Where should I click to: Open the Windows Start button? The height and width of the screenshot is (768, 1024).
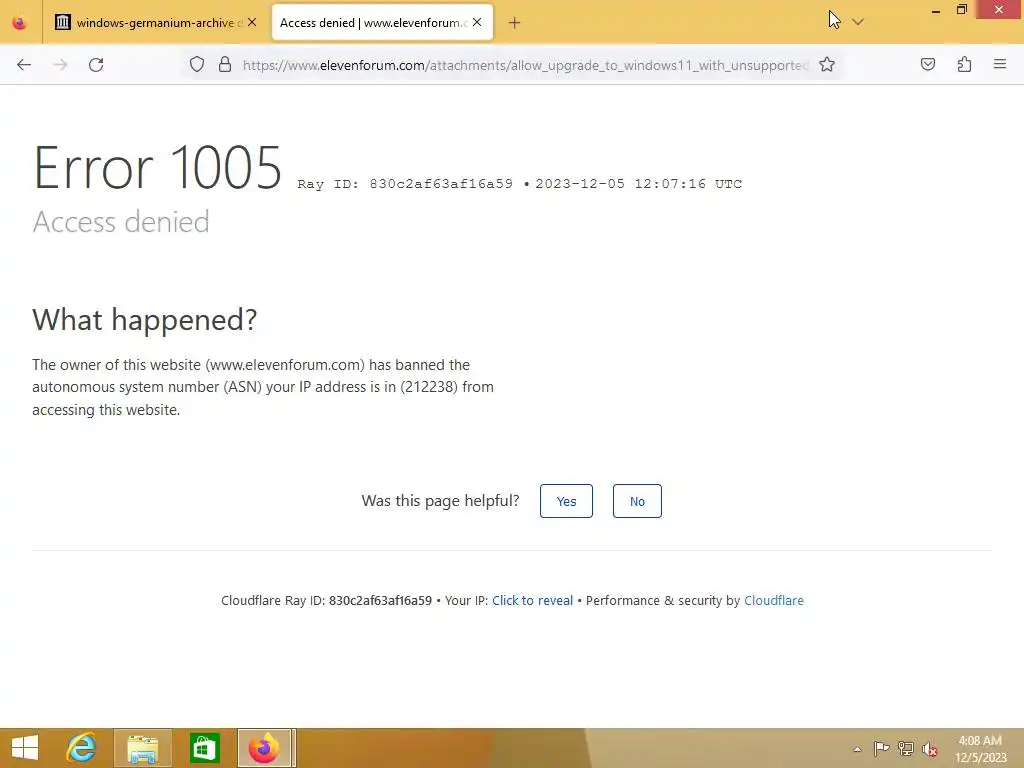tap(25, 748)
